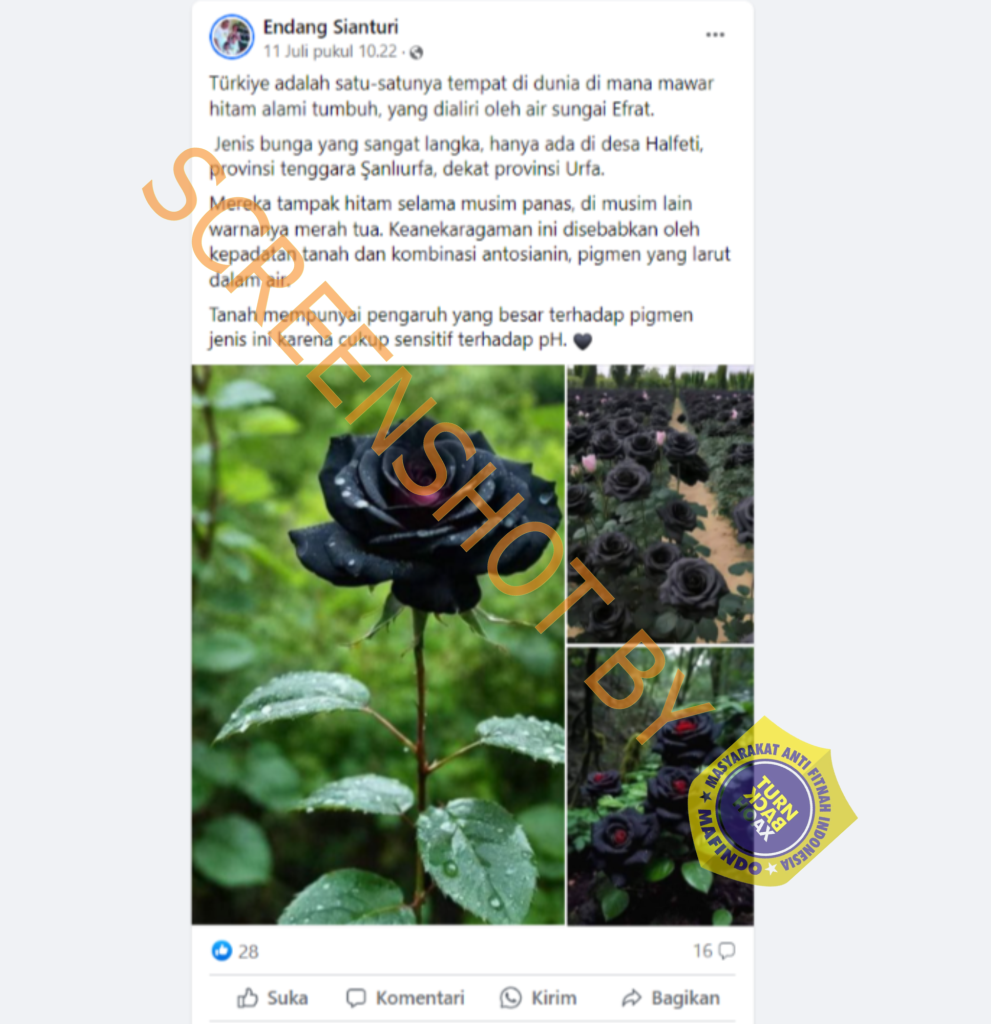Like the post with Suka

click(x=272, y=997)
